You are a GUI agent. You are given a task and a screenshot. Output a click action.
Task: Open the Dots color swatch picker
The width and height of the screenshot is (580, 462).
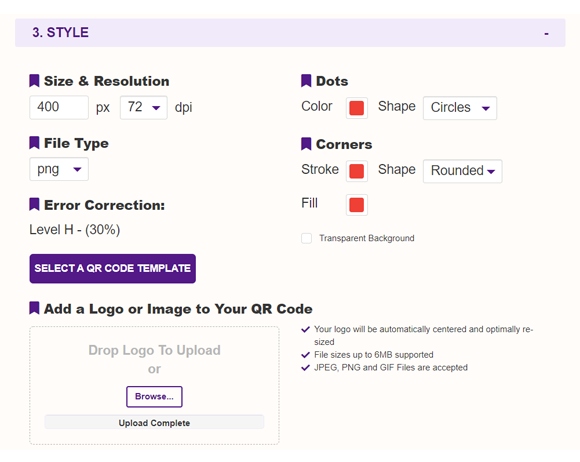(x=357, y=108)
